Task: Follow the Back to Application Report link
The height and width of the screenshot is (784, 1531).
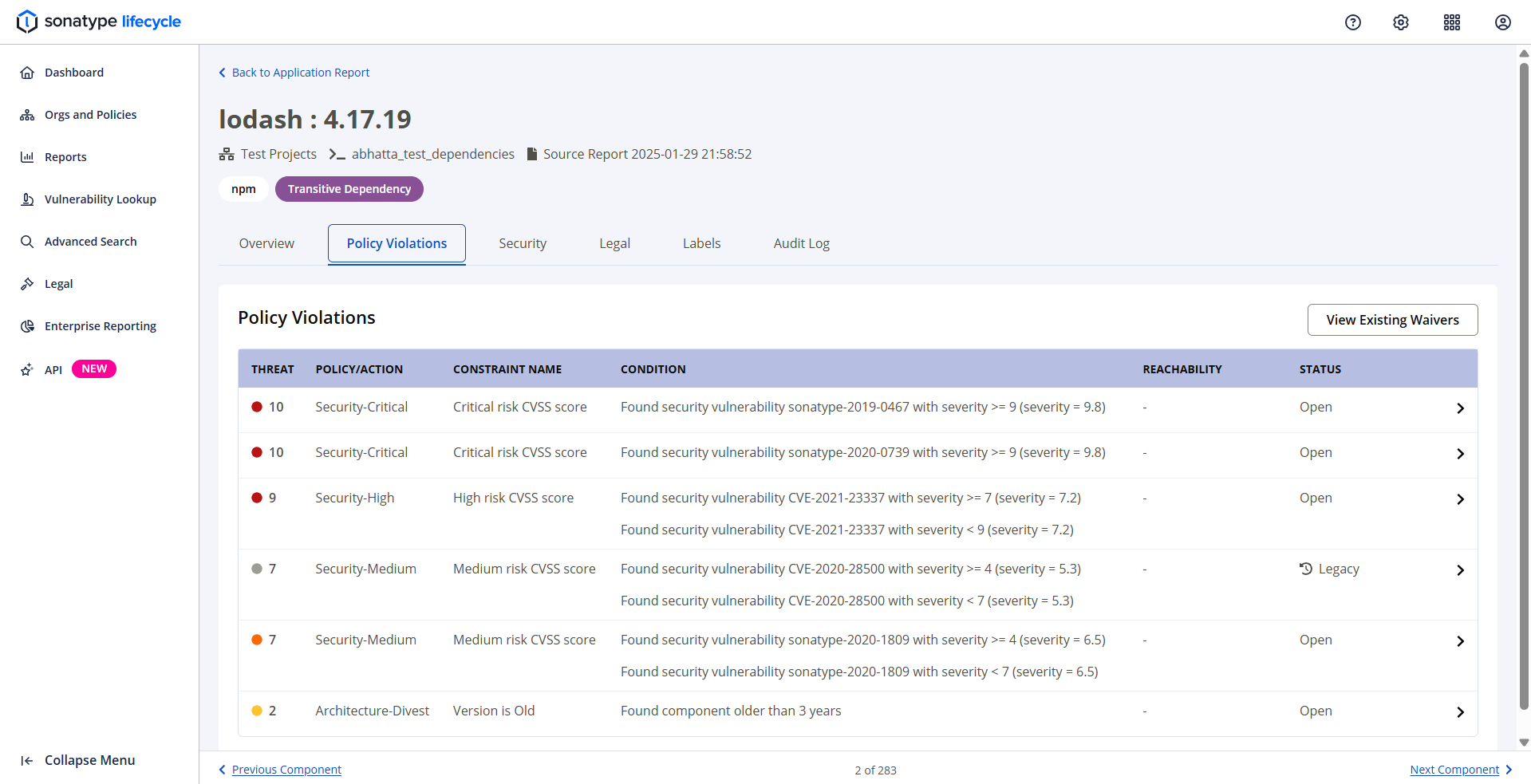Action: pyautogui.click(x=301, y=73)
